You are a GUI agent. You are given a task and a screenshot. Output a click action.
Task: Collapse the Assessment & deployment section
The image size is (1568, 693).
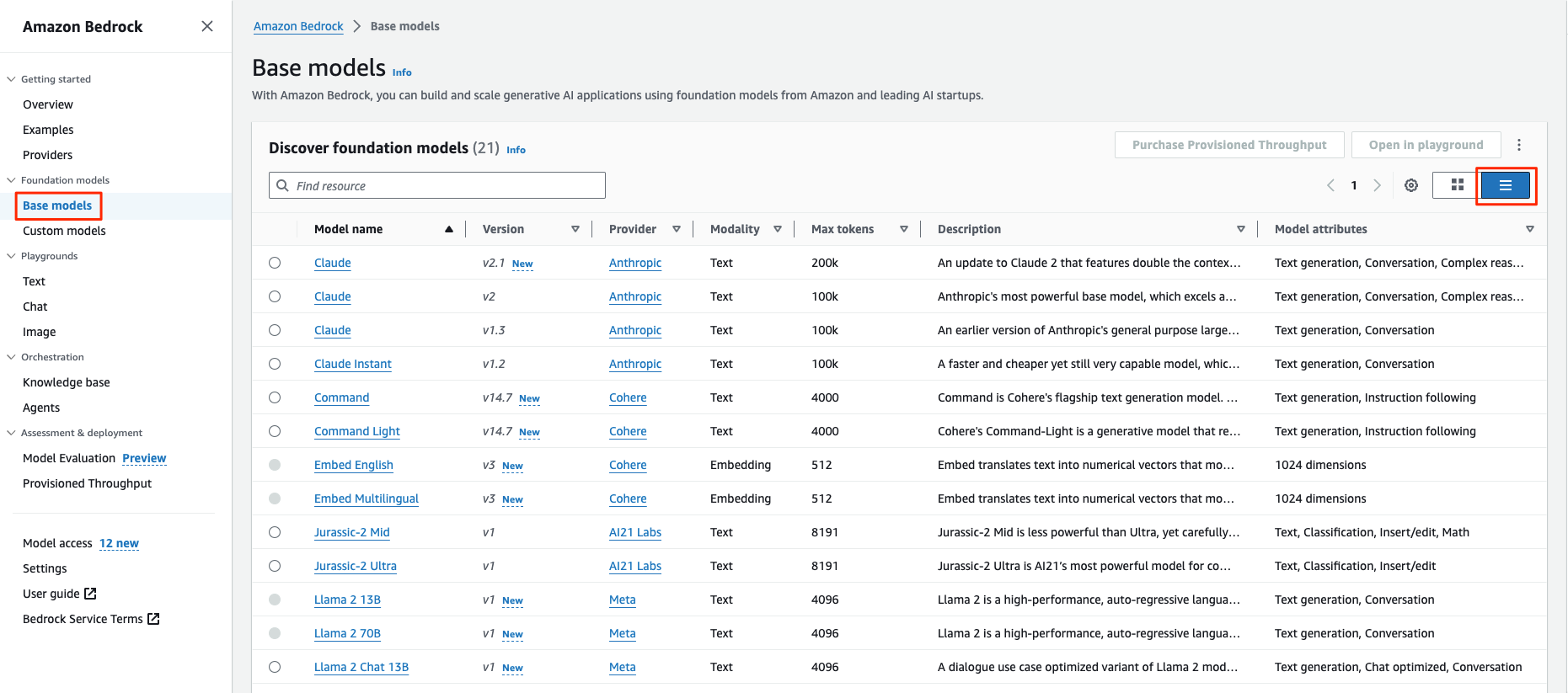coord(11,433)
